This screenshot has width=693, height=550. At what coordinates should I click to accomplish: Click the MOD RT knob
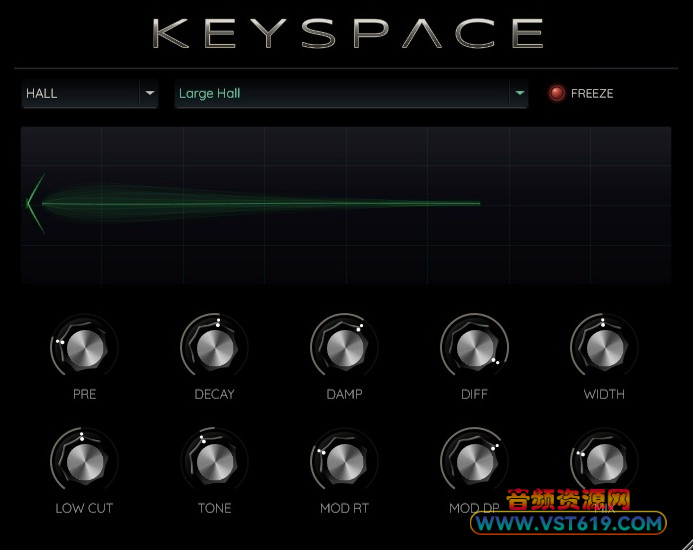point(344,461)
